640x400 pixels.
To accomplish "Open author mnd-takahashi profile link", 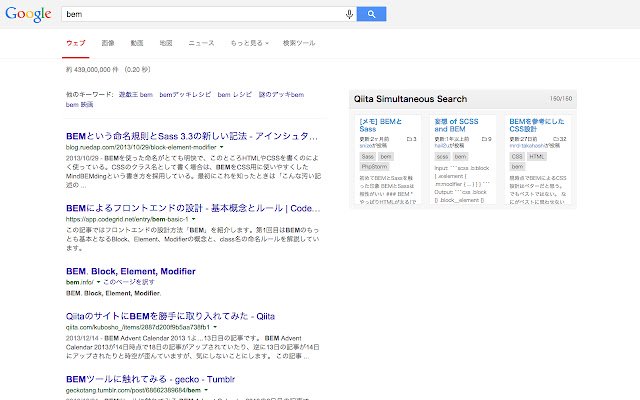I will click(529, 146).
